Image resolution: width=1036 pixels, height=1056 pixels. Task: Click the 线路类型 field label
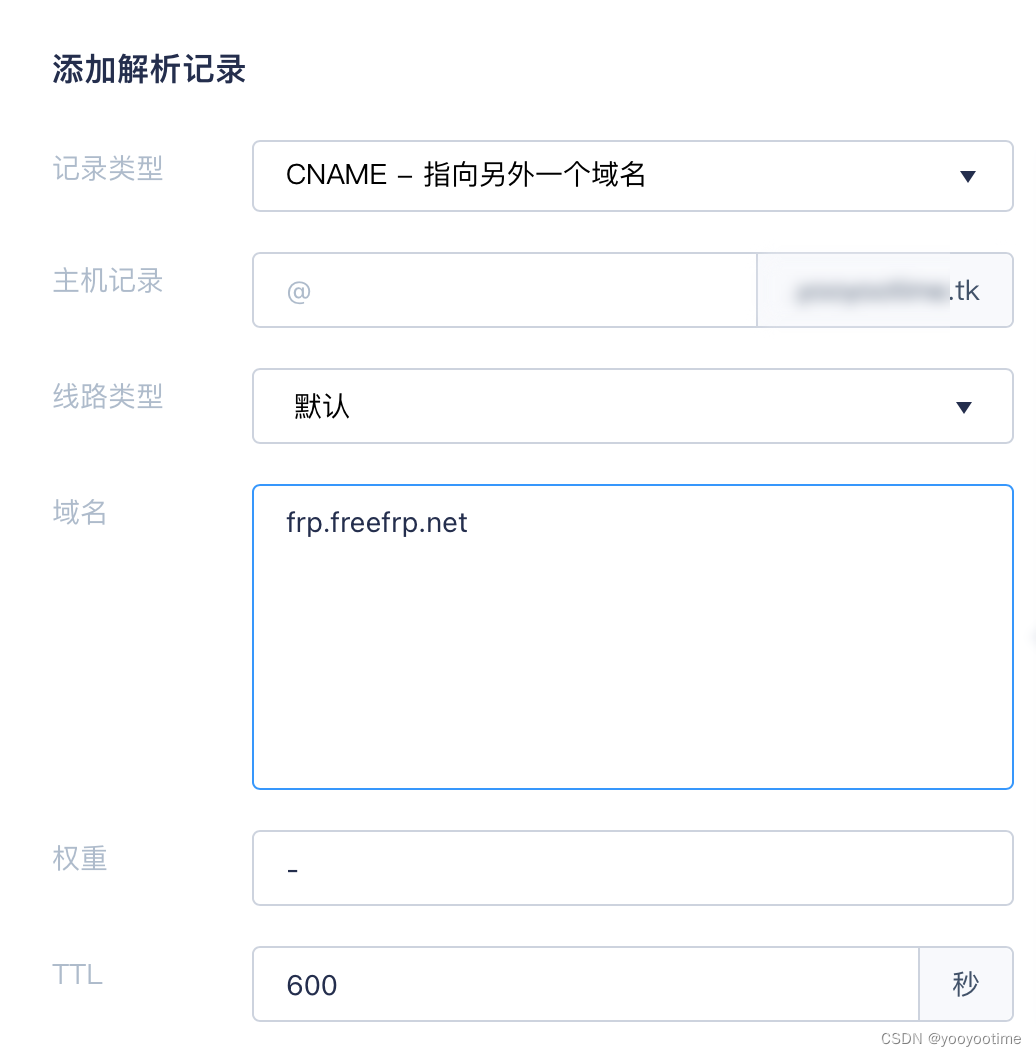pyautogui.click(x=108, y=398)
